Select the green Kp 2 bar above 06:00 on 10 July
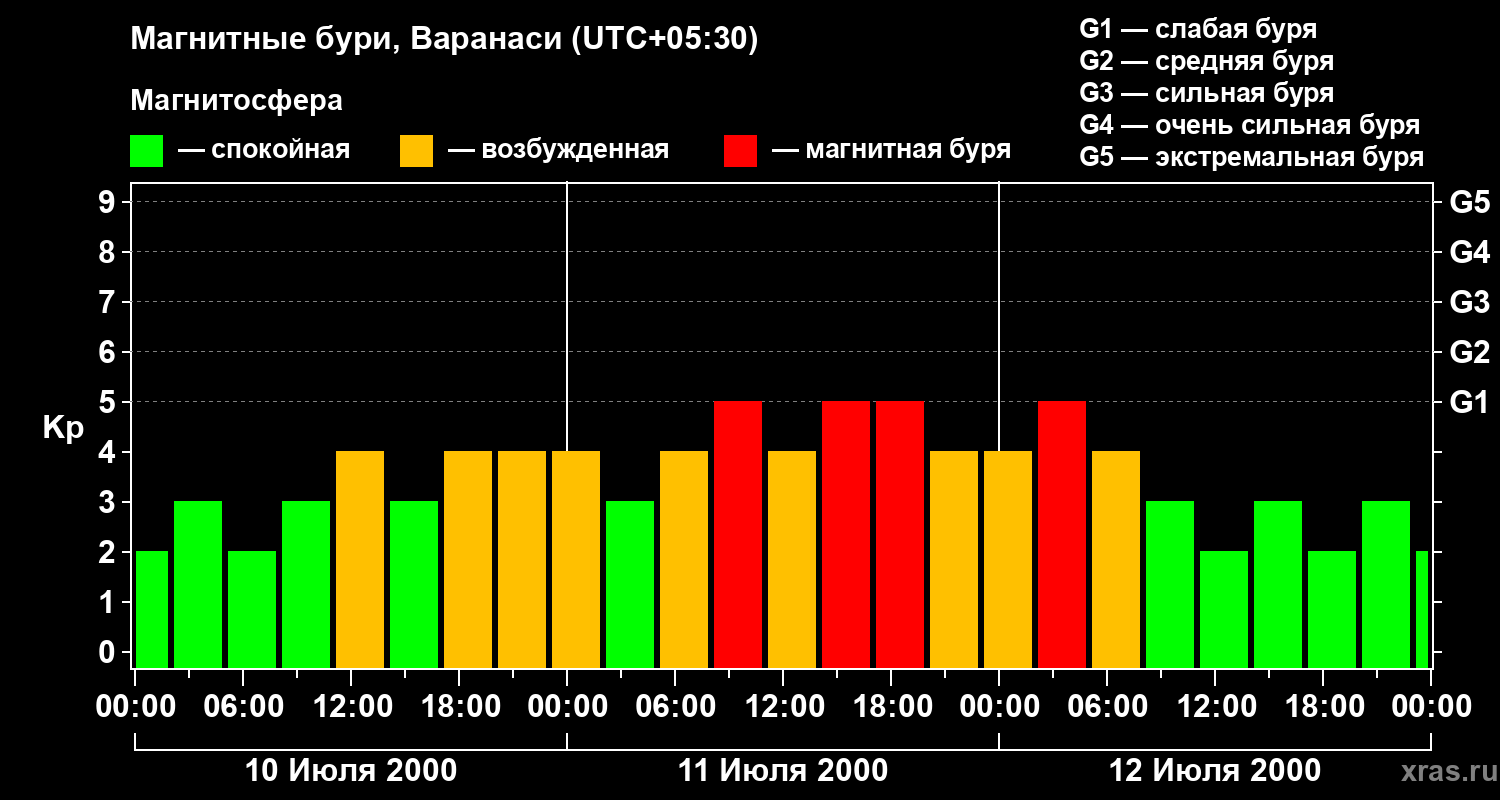Screen dimensions: 1500x800 (252, 609)
